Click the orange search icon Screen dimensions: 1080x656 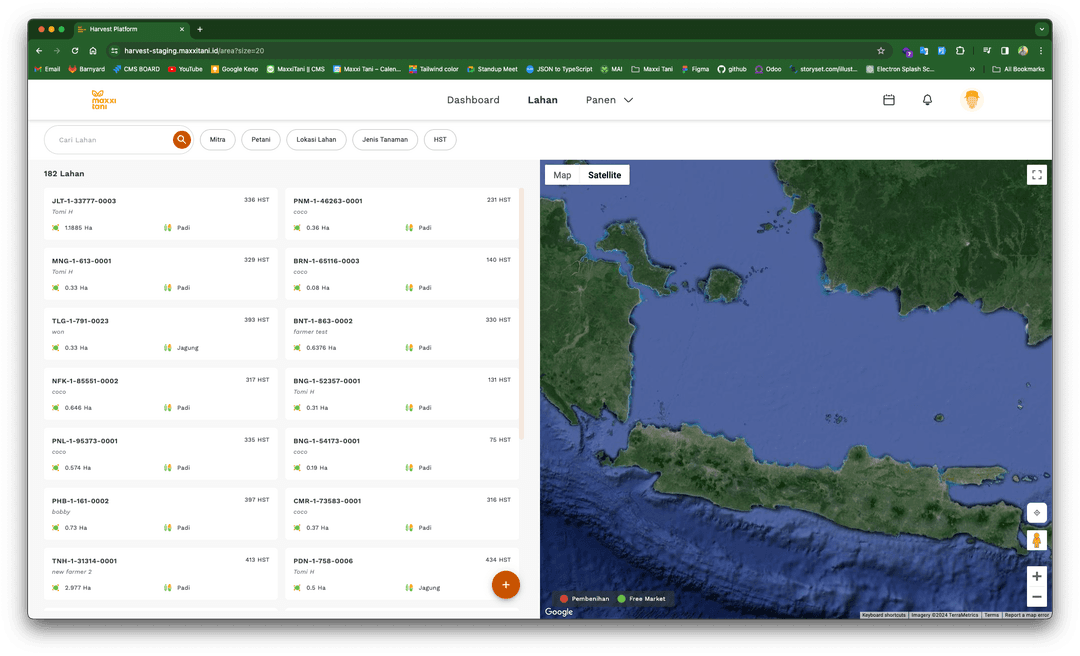point(181,140)
